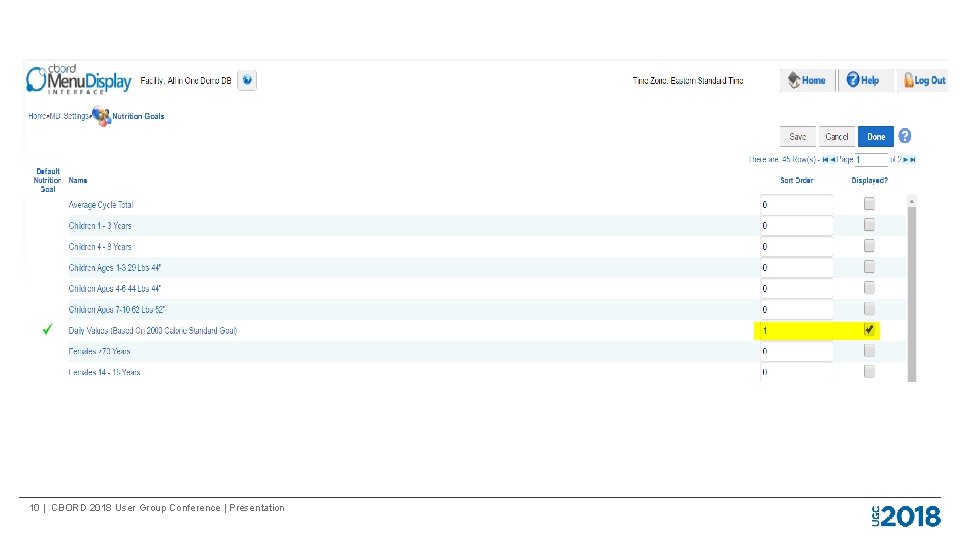Open Children Ages 1-3 29 Lbs goal

coord(114,268)
